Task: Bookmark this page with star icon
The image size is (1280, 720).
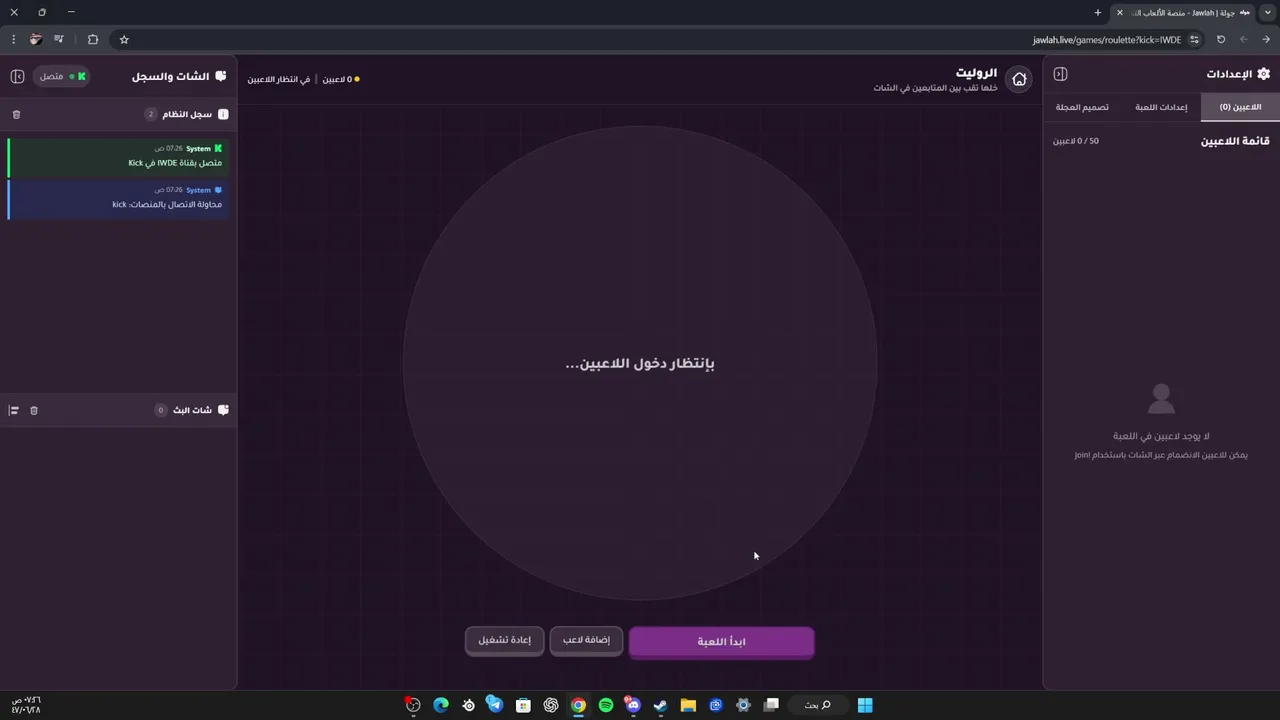Action: point(124,39)
